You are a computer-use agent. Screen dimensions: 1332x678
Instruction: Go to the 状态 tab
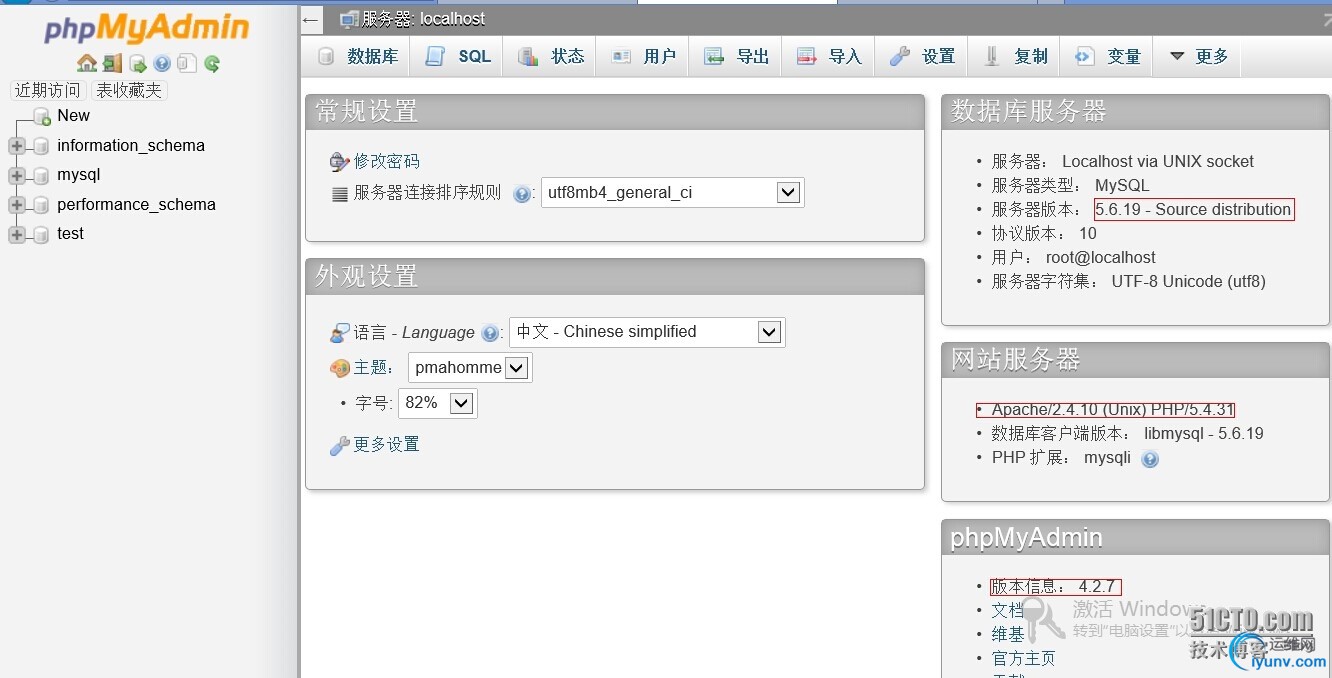click(550, 57)
